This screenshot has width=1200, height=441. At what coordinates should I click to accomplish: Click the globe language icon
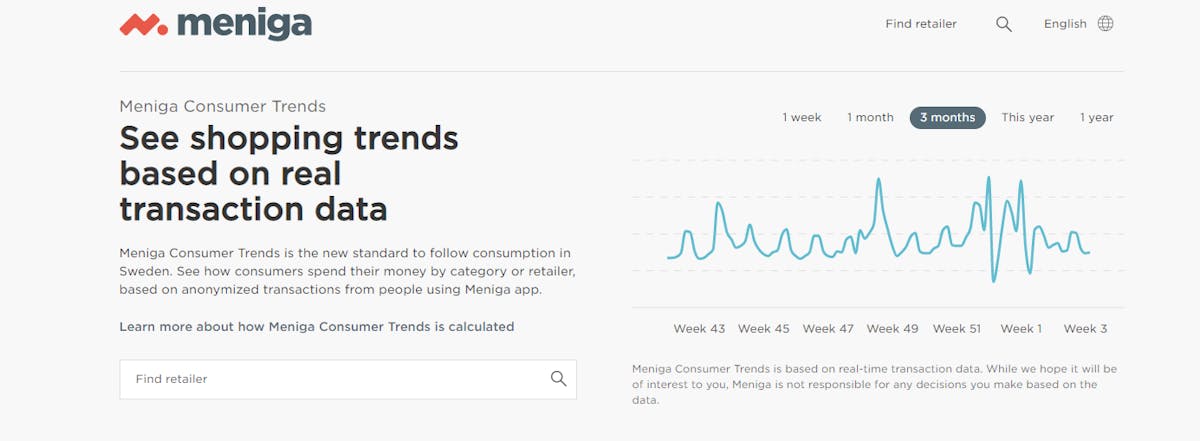click(1105, 24)
